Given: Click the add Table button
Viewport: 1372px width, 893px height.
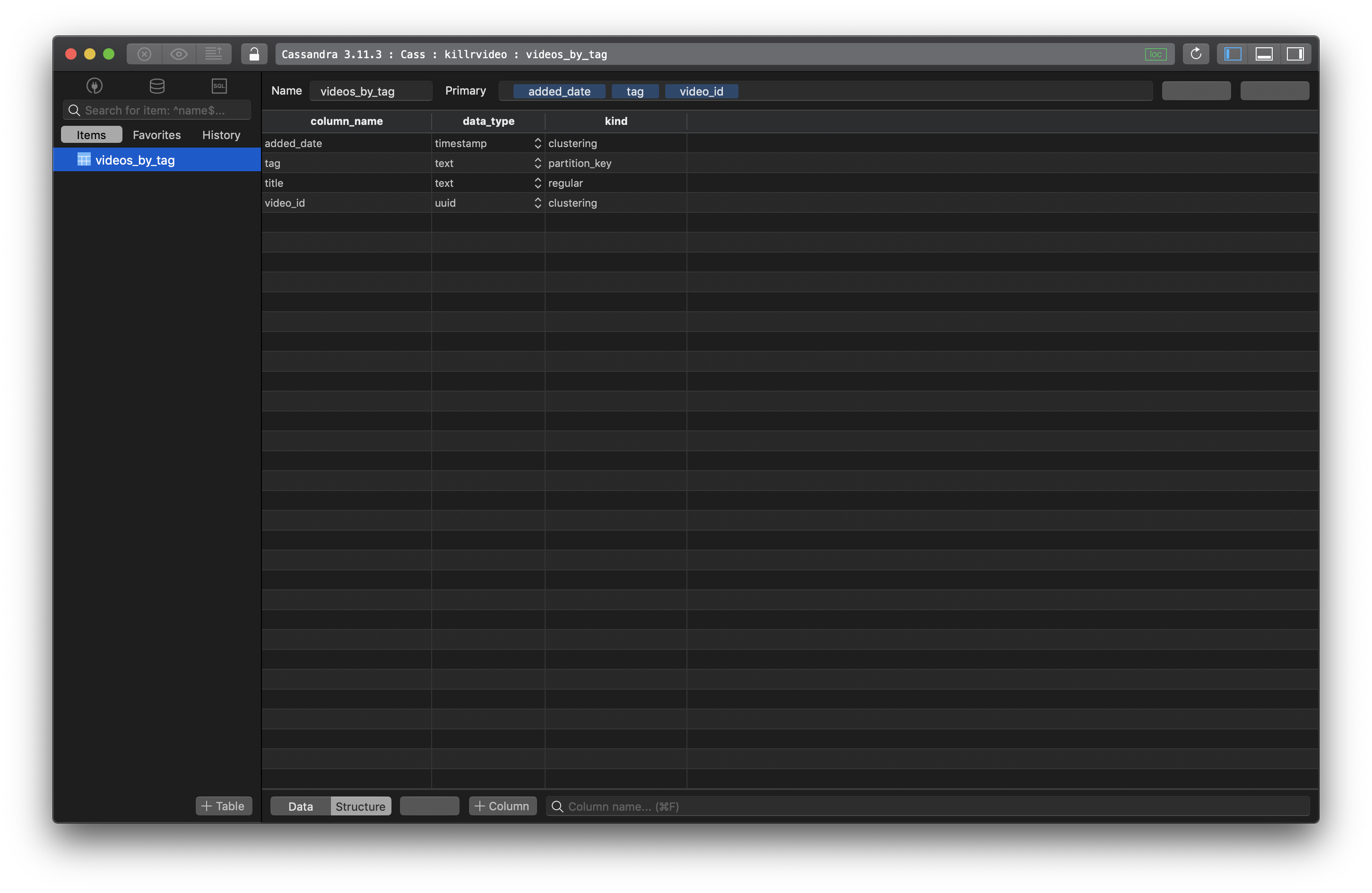Looking at the screenshot, I should [x=224, y=806].
